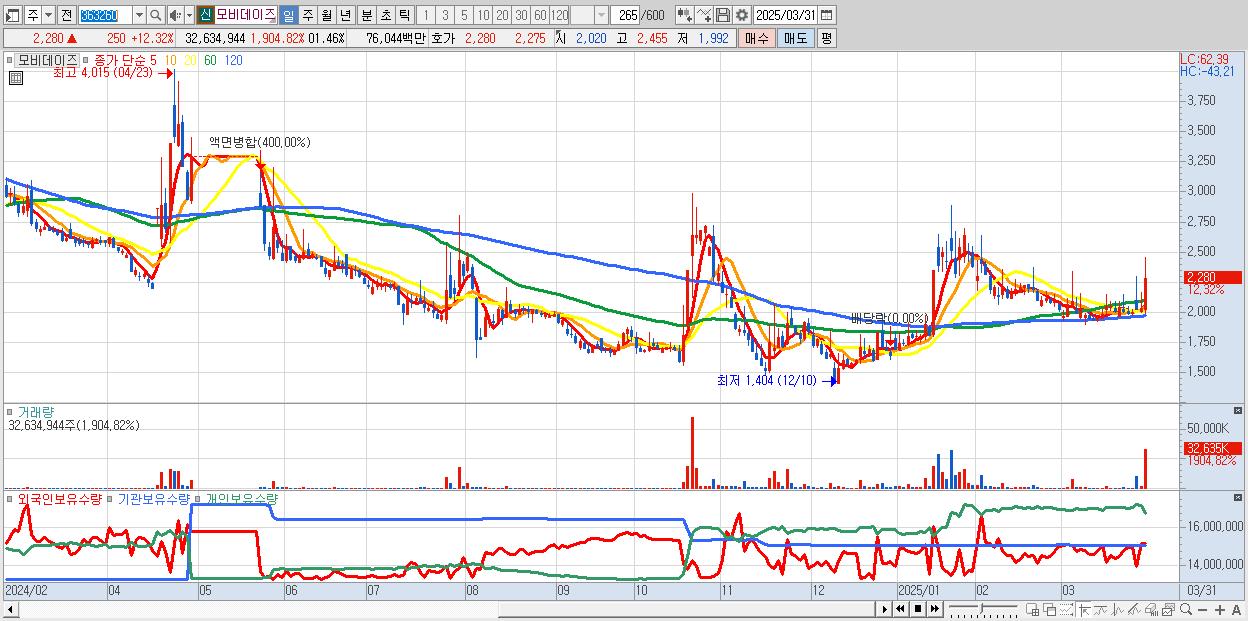This screenshot has width=1248, height=621.
Task: Click the bottom zoom slider handle
Action: coord(981,609)
